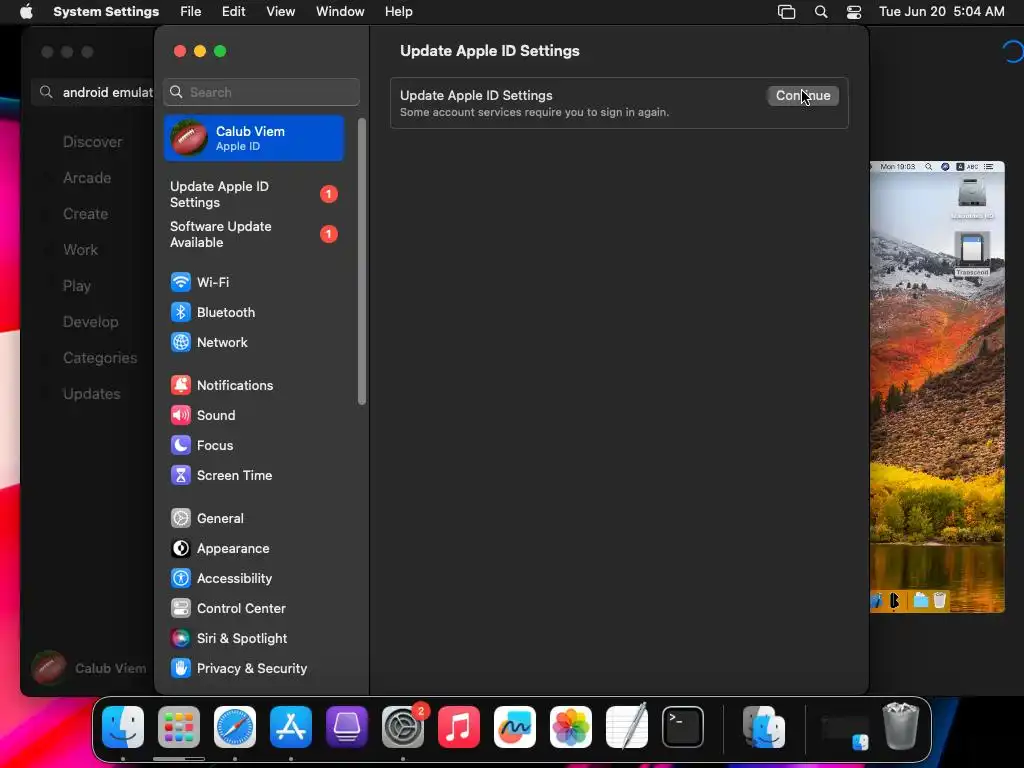Open Freeform app from the Dock

click(515, 727)
